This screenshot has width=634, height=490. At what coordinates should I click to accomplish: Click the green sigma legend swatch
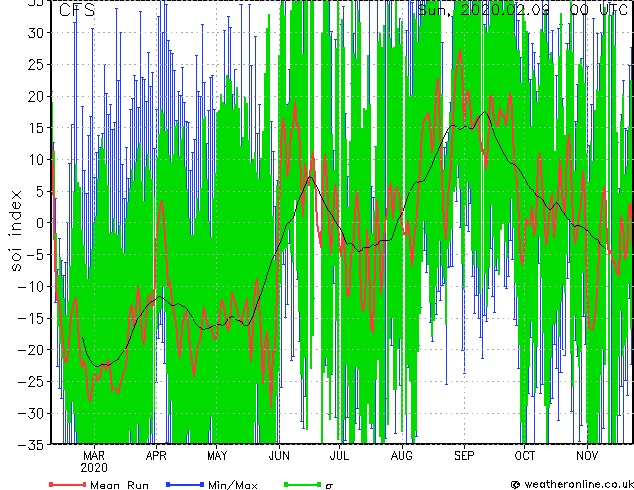point(302,484)
